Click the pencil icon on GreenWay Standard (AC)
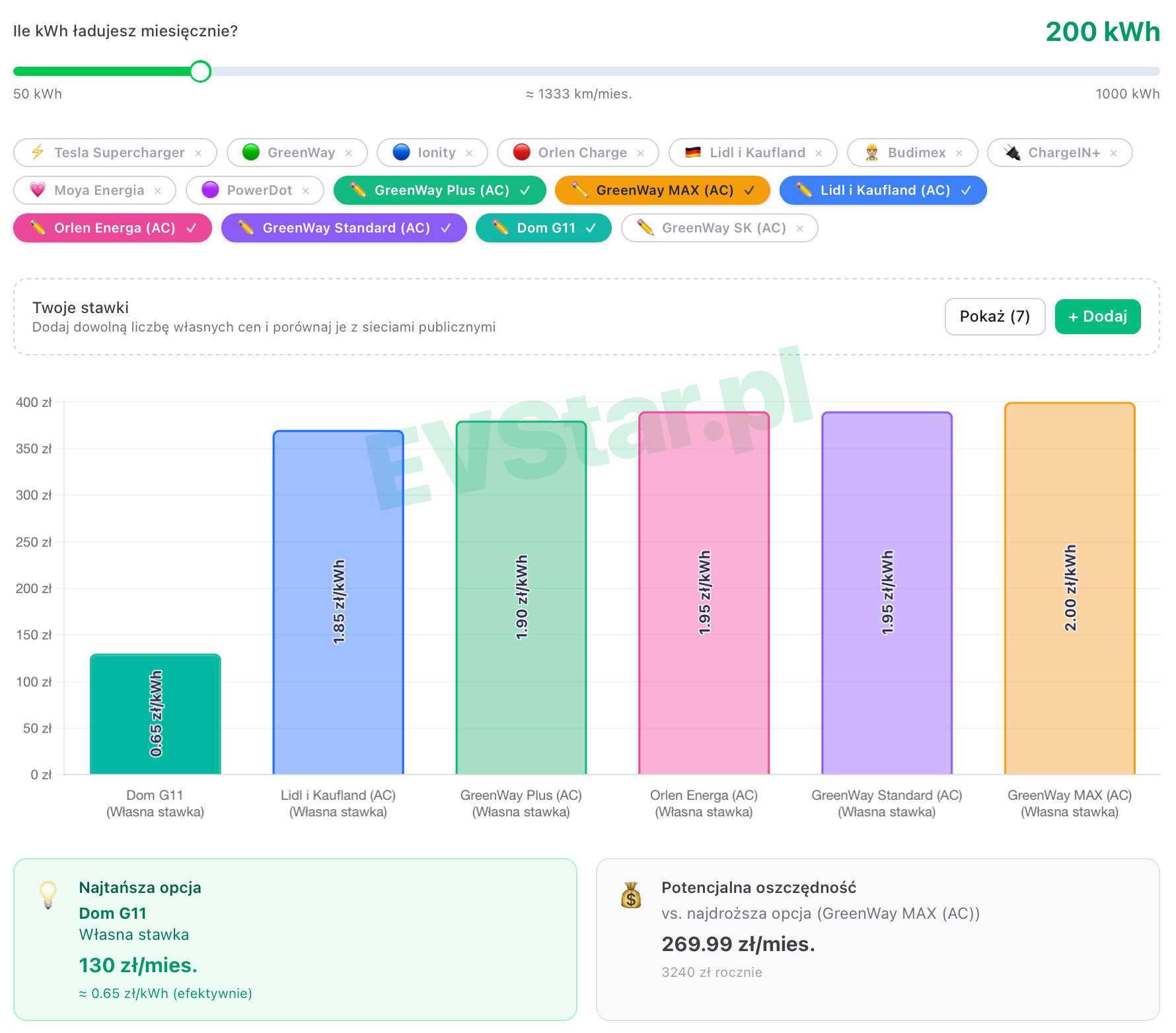 point(246,228)
